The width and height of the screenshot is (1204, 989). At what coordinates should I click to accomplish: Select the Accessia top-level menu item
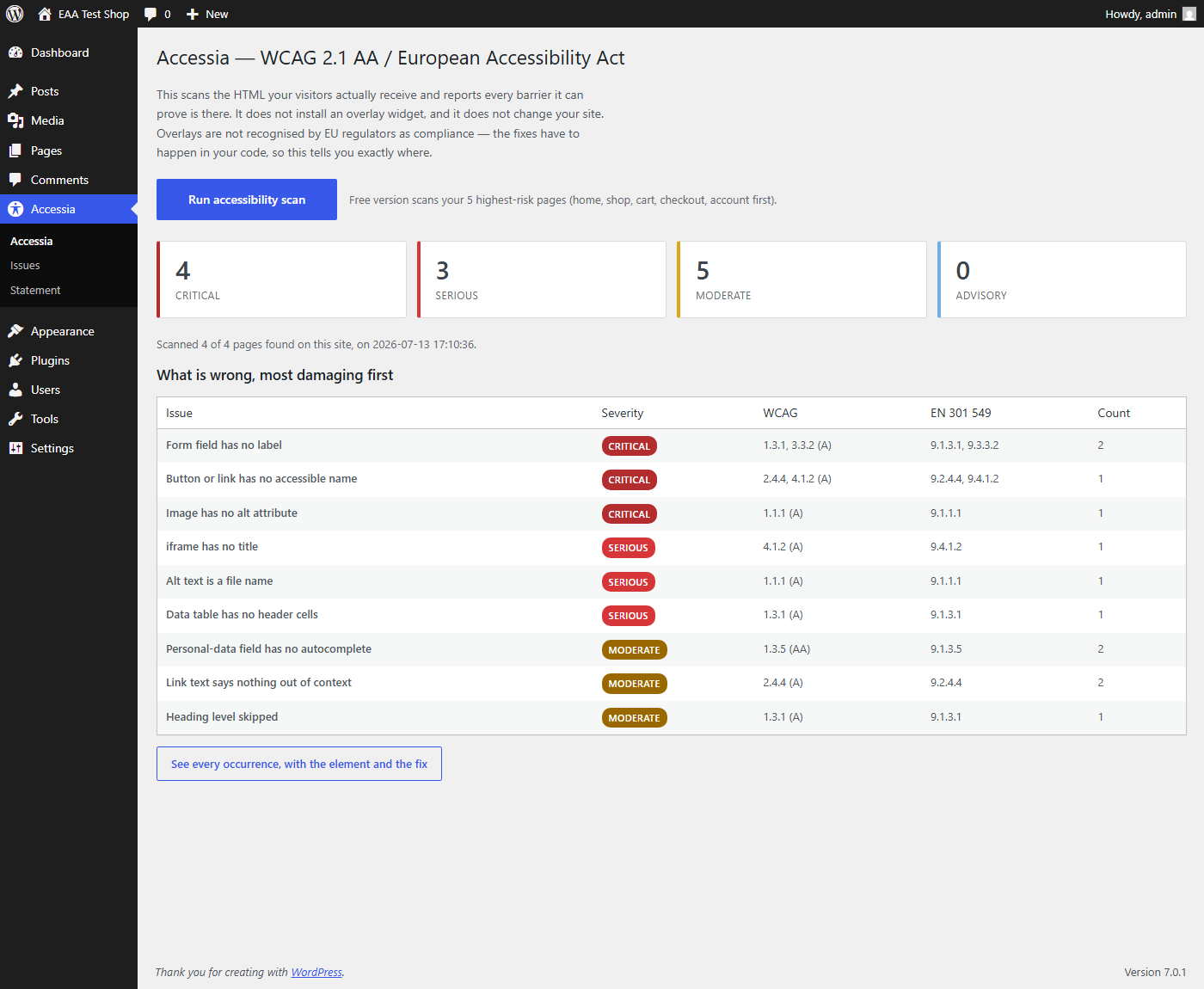point(69,209)
